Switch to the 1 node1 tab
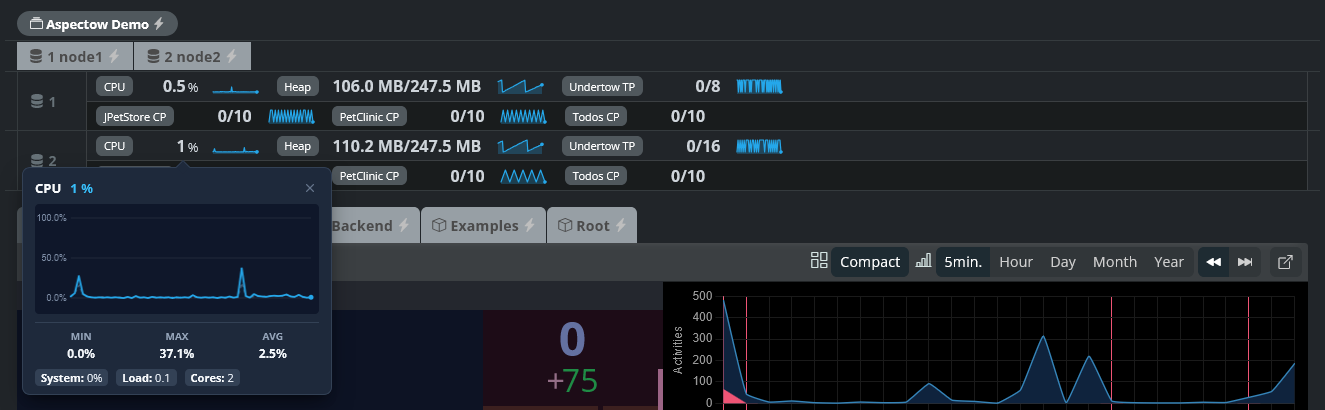 pyautogui.click(x=75, y=57)
